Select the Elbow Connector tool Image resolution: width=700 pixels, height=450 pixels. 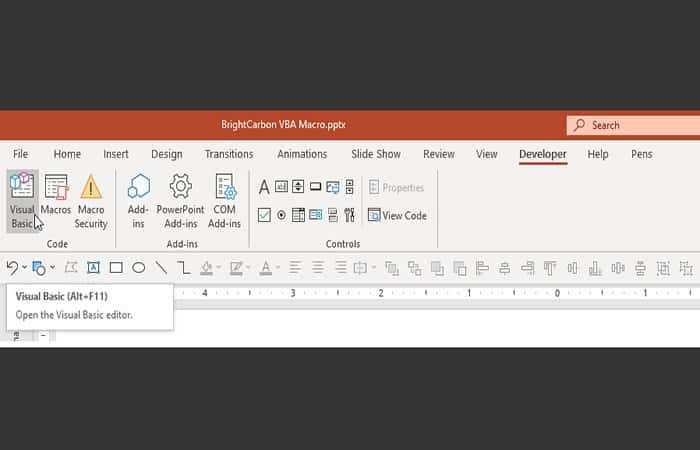[x=183, y=268]
